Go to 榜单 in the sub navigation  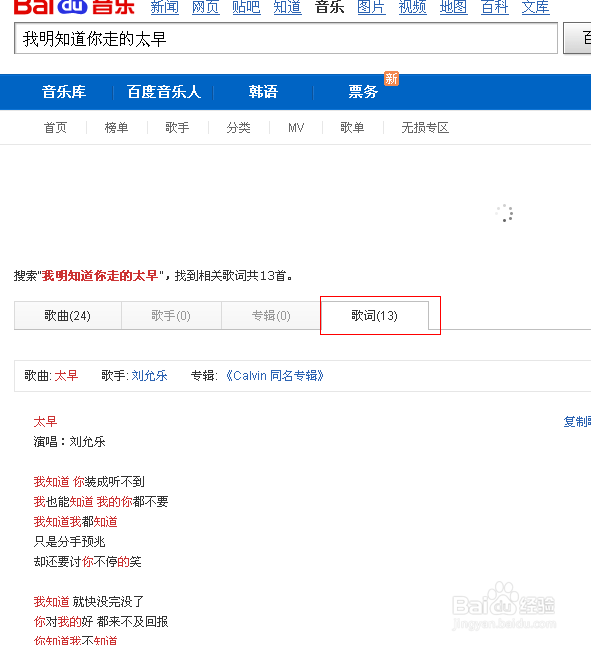tap(116, 128)
